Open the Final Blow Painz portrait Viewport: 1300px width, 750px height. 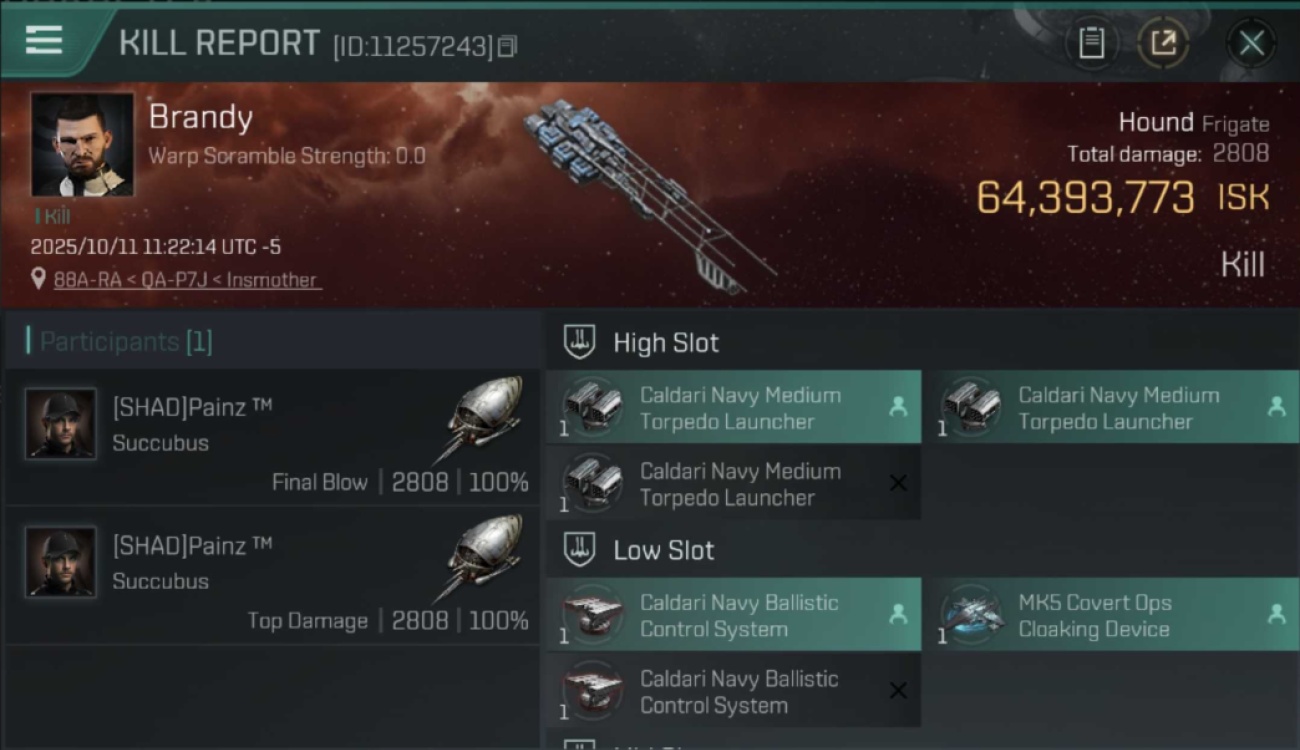coord(61,424)
